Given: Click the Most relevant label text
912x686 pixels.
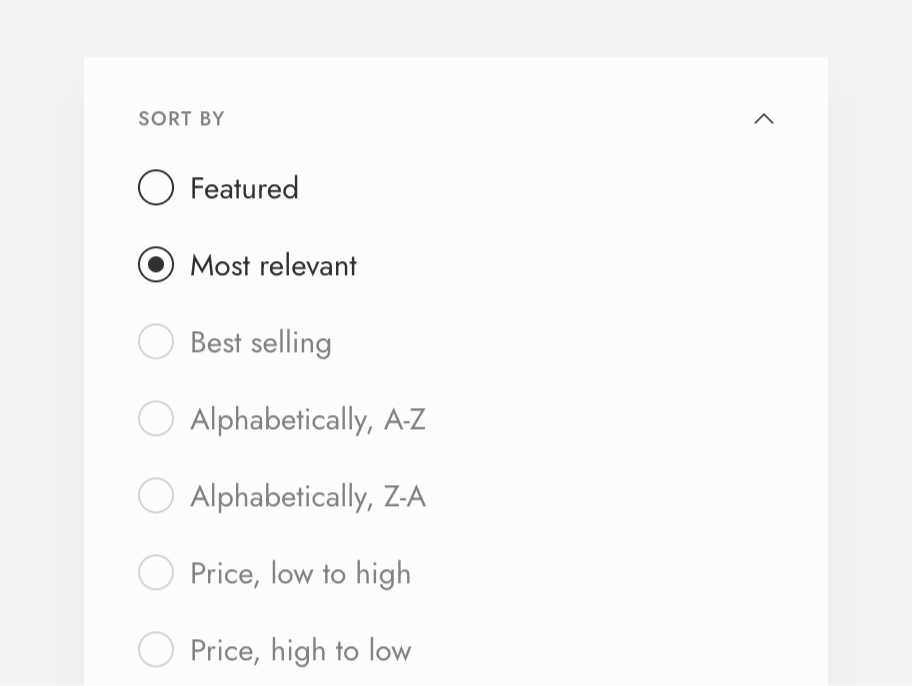Looking at the screenshot, I should pos(273,265).
